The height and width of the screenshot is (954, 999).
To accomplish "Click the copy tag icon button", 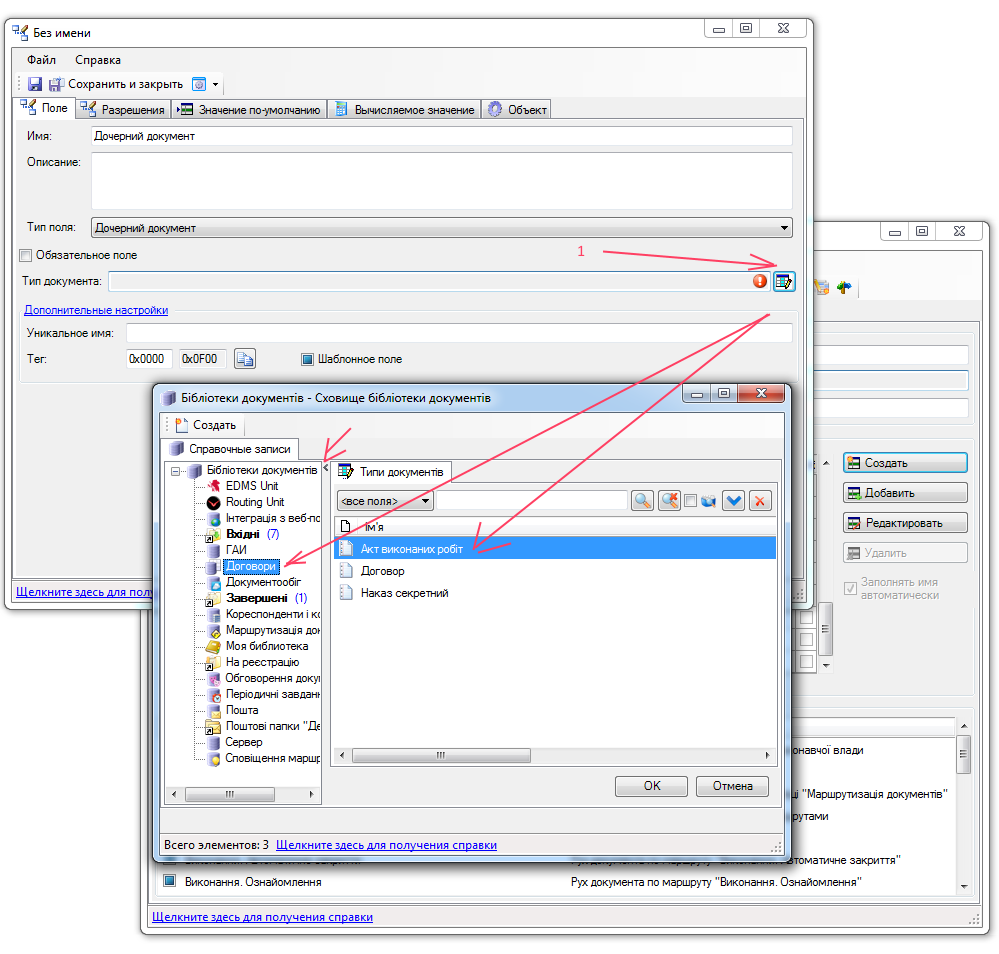I will 245,359.
